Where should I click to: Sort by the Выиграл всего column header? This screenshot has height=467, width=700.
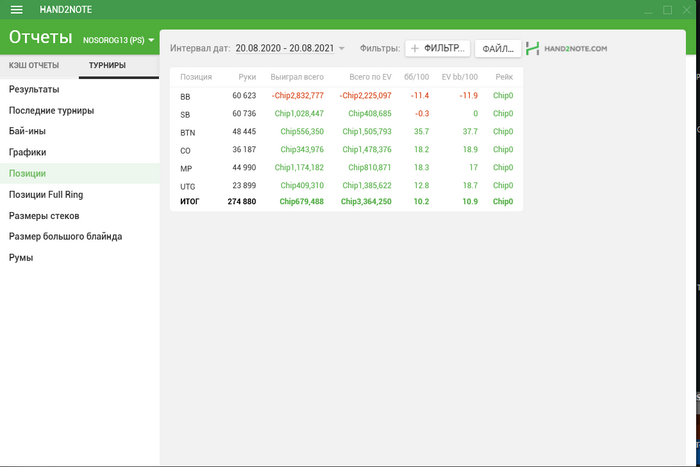click(x=297, y=77)
